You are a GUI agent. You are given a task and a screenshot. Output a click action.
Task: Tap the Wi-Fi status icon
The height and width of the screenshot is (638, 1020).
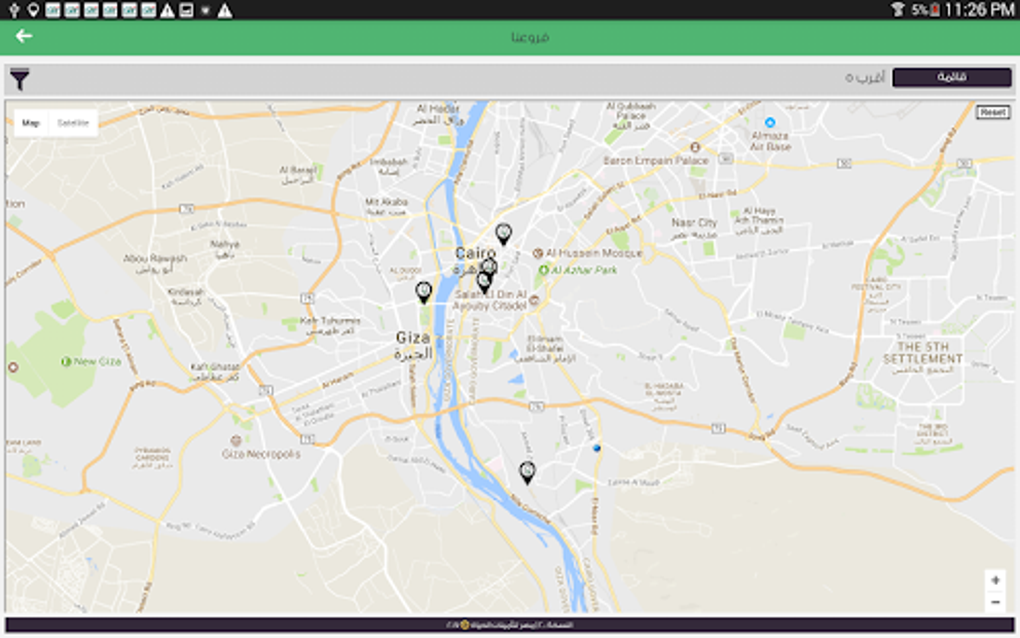[x=898, y=9]
